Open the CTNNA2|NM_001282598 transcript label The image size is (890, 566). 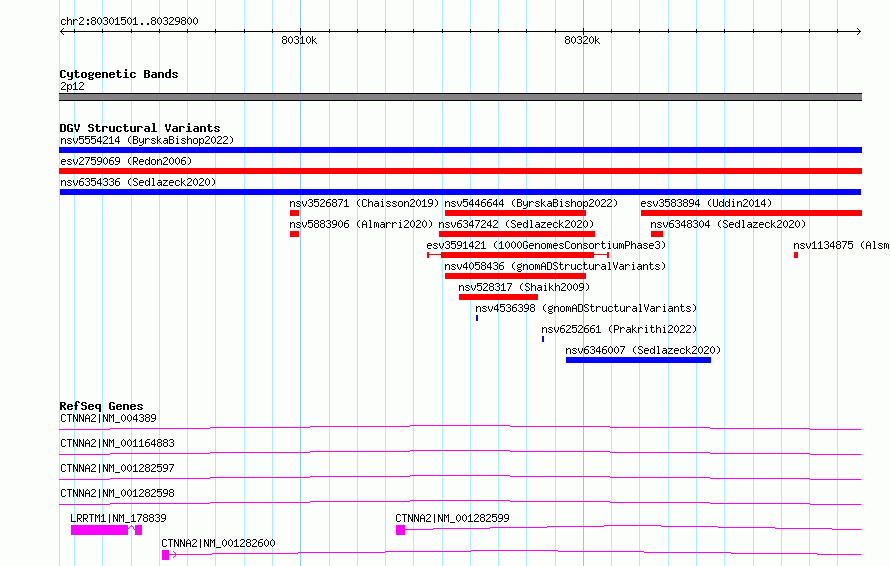click(x=117, y=493)
